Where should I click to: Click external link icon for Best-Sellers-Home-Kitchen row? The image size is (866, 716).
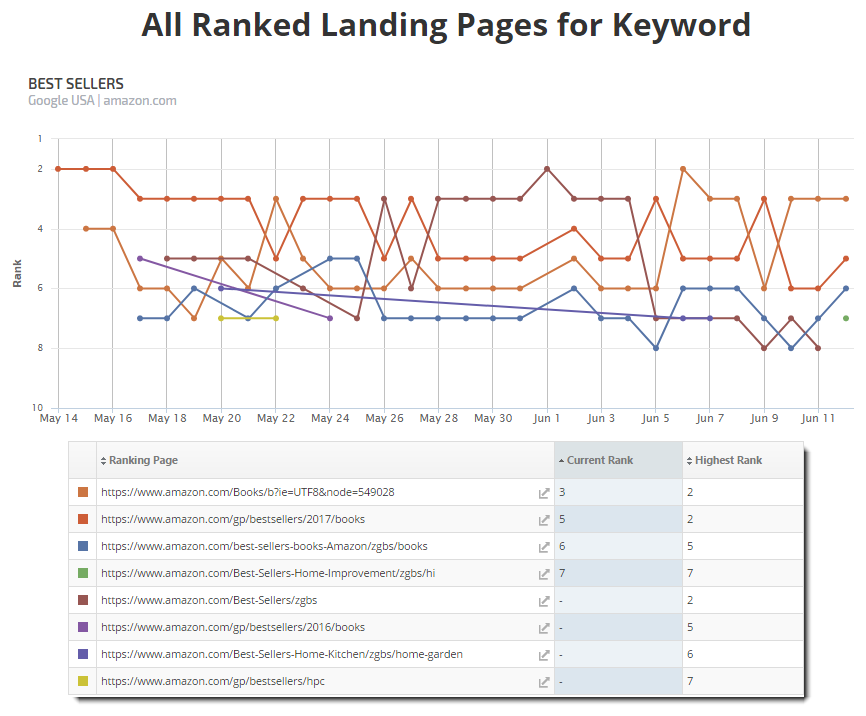tap(544, 655)
